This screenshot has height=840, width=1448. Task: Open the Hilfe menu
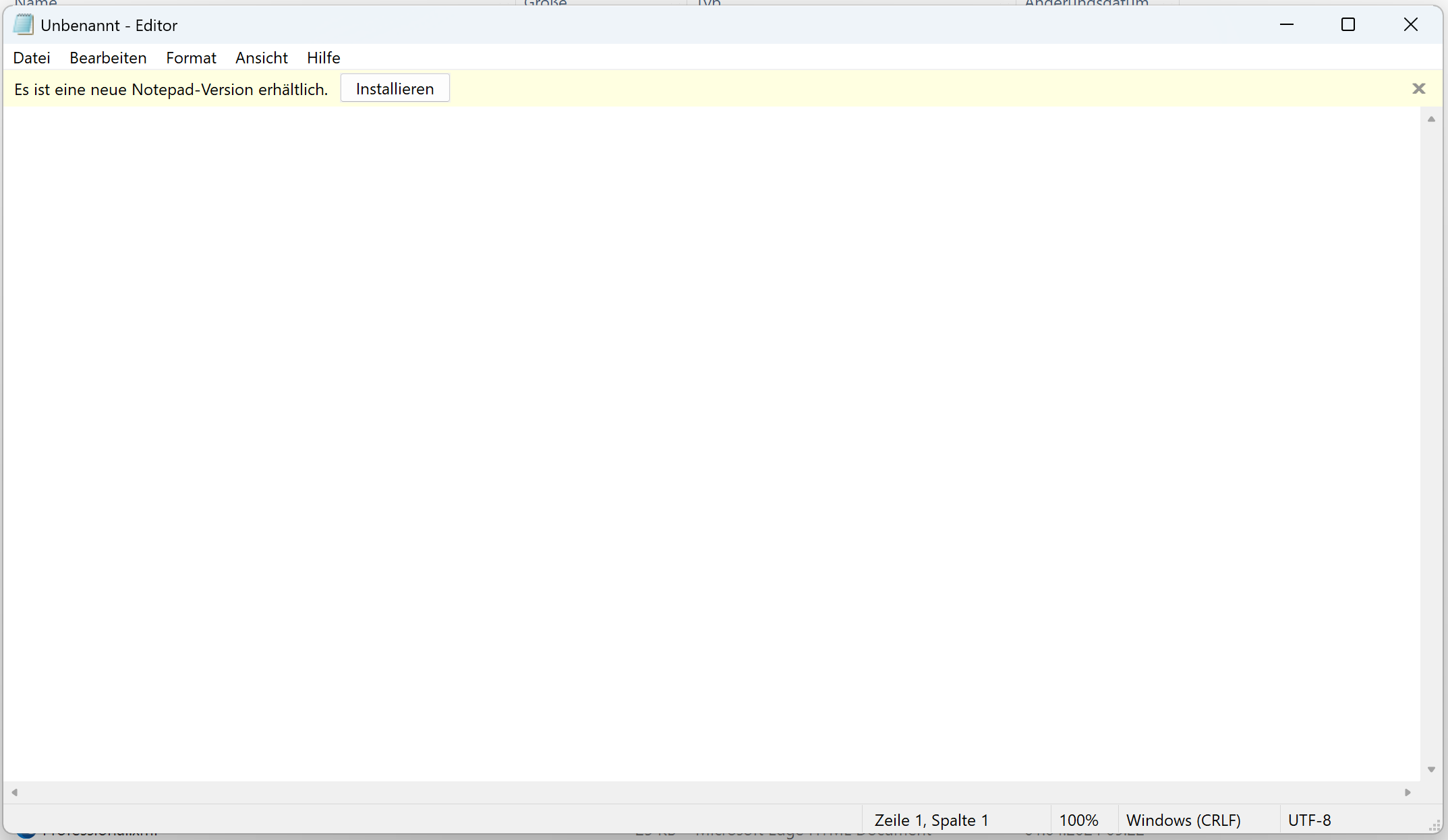click(323, 58)
